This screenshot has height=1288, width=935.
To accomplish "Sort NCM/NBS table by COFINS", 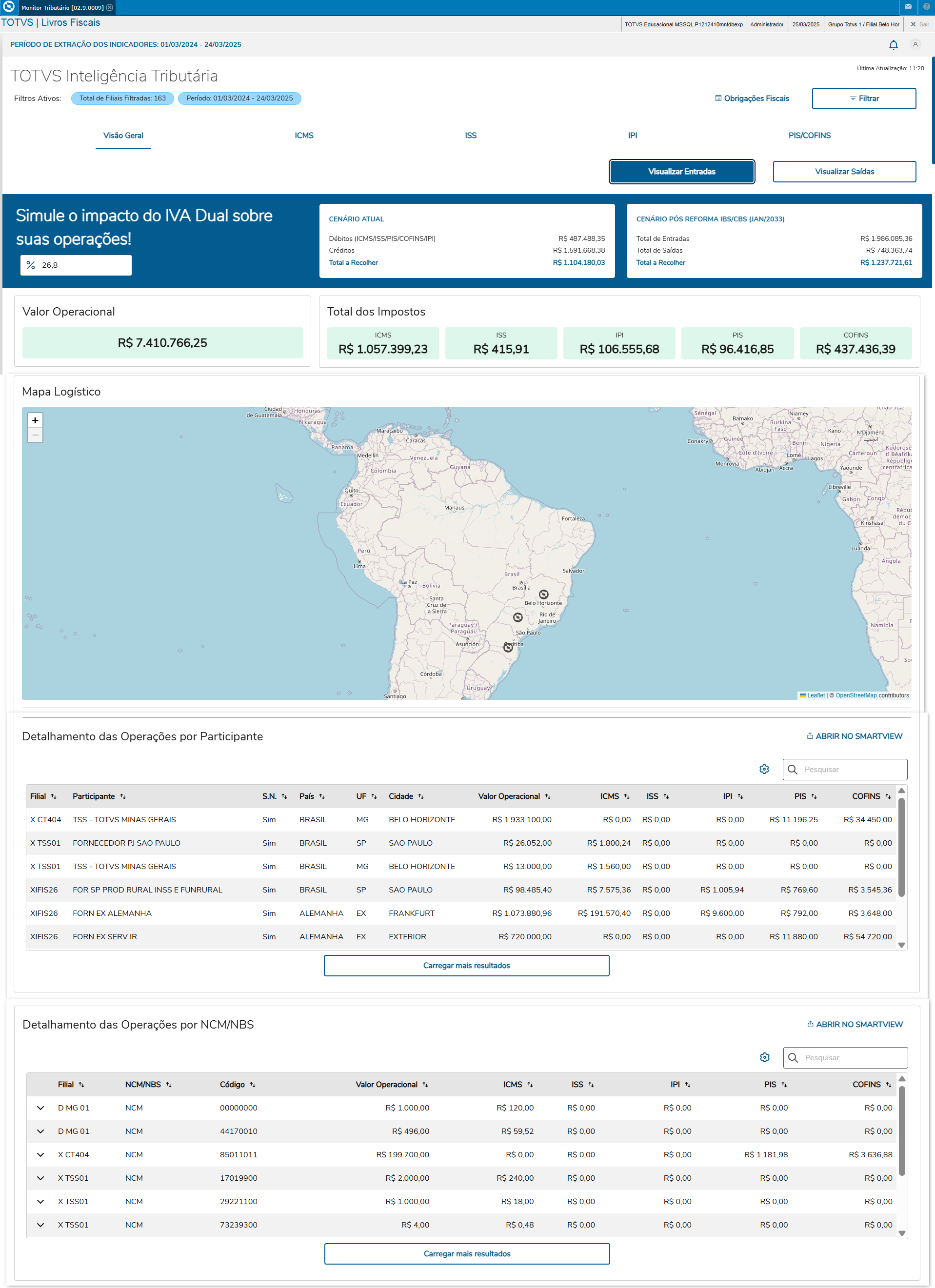I will (888, 1085).
